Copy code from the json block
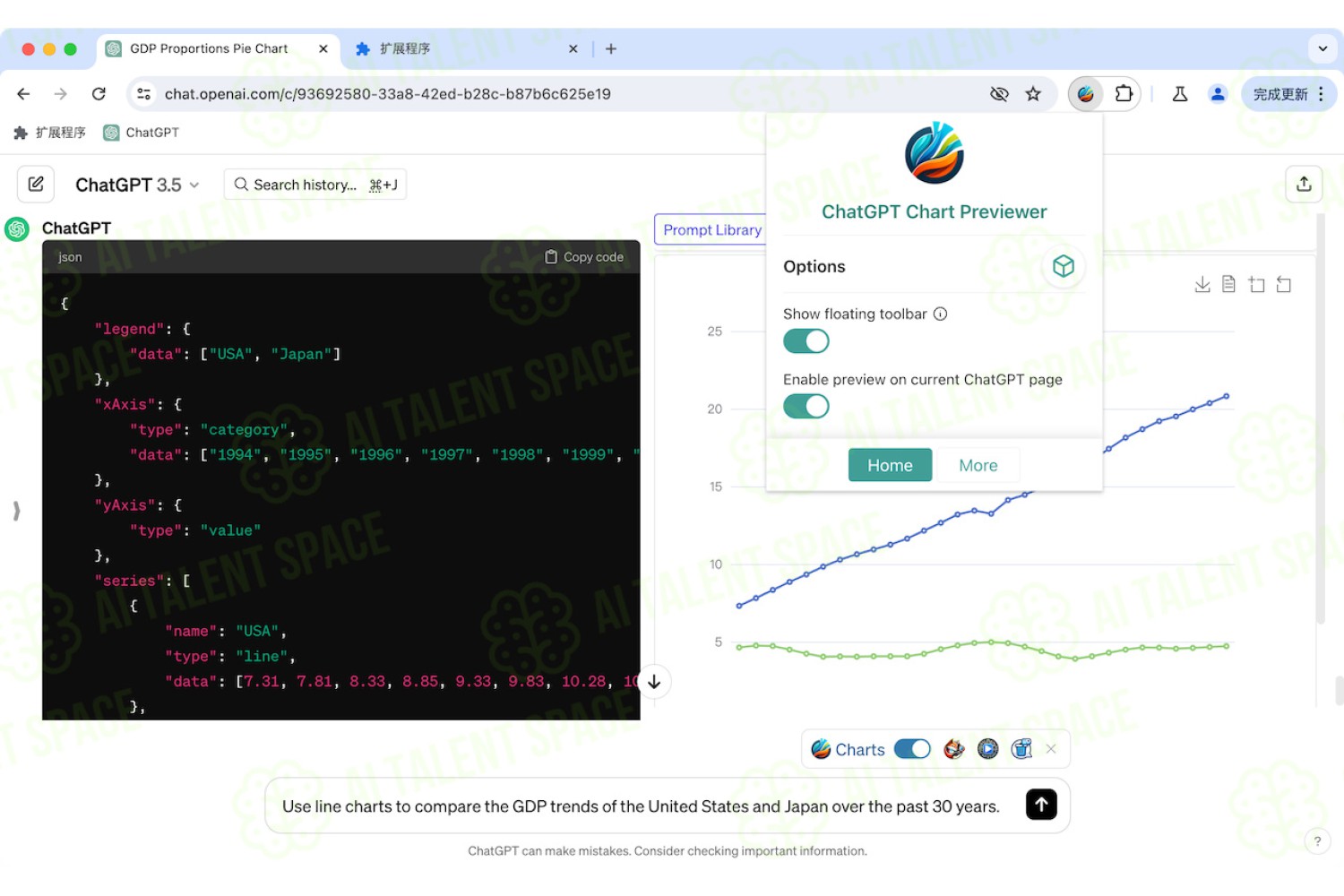This screenshot has width=1344, height=896. point(584,257)
